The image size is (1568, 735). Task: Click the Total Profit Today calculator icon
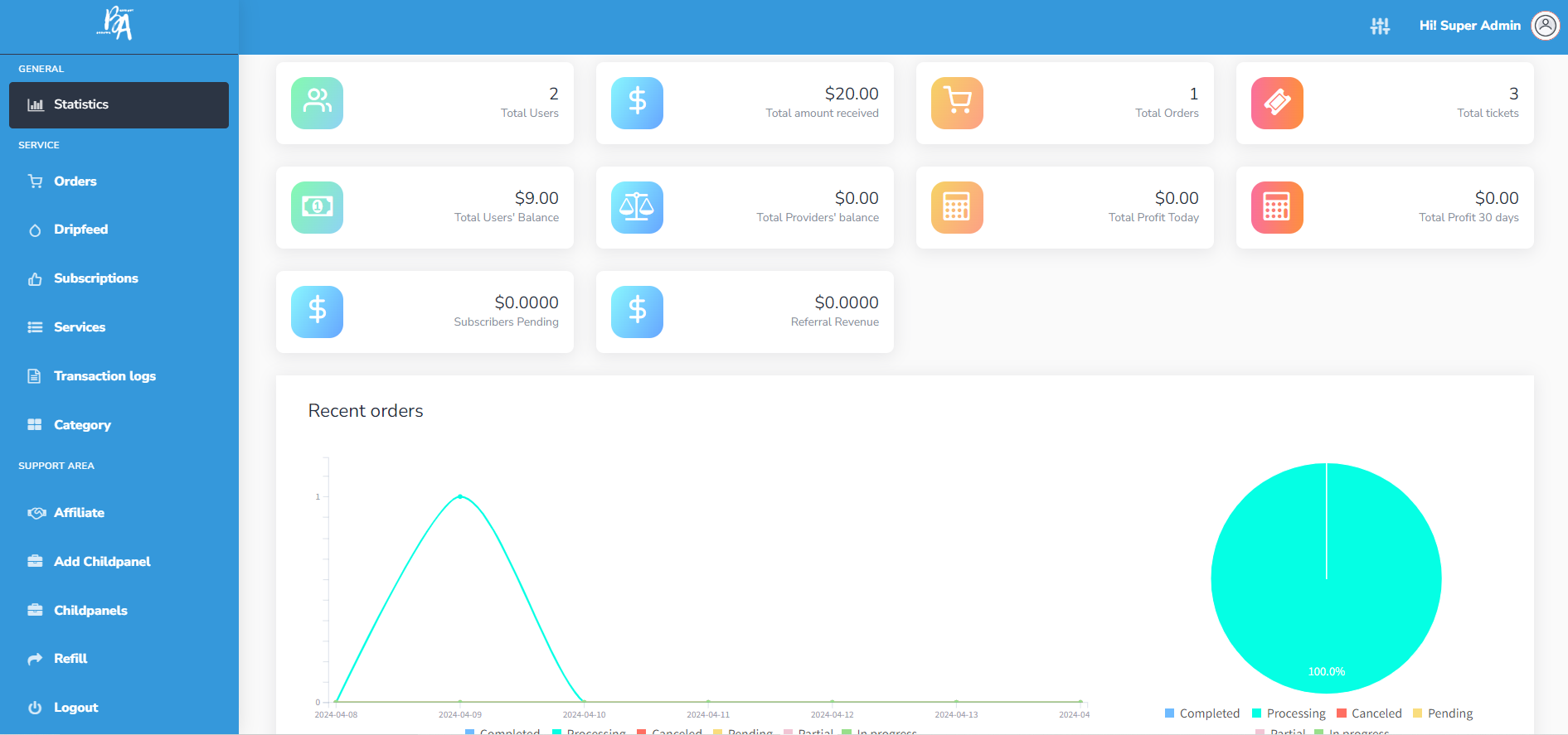coord(957,207)
